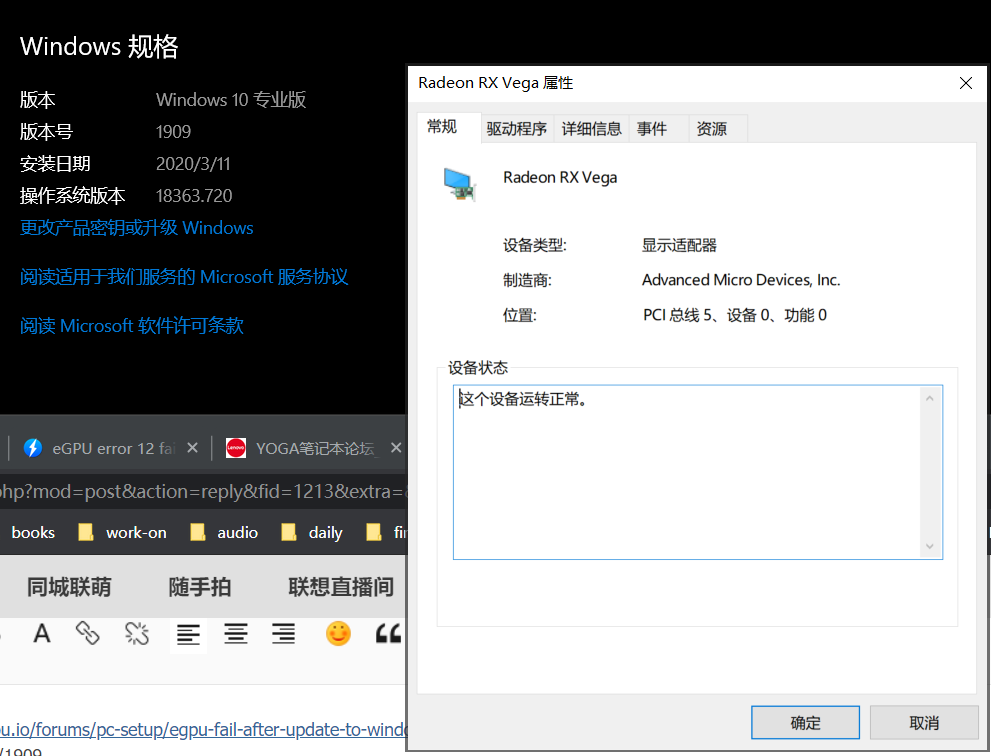Viewport: 991px width, 756px height.
Task: Click the browser address bar URL
Action: pyautogui.click(x=202, y=491)
